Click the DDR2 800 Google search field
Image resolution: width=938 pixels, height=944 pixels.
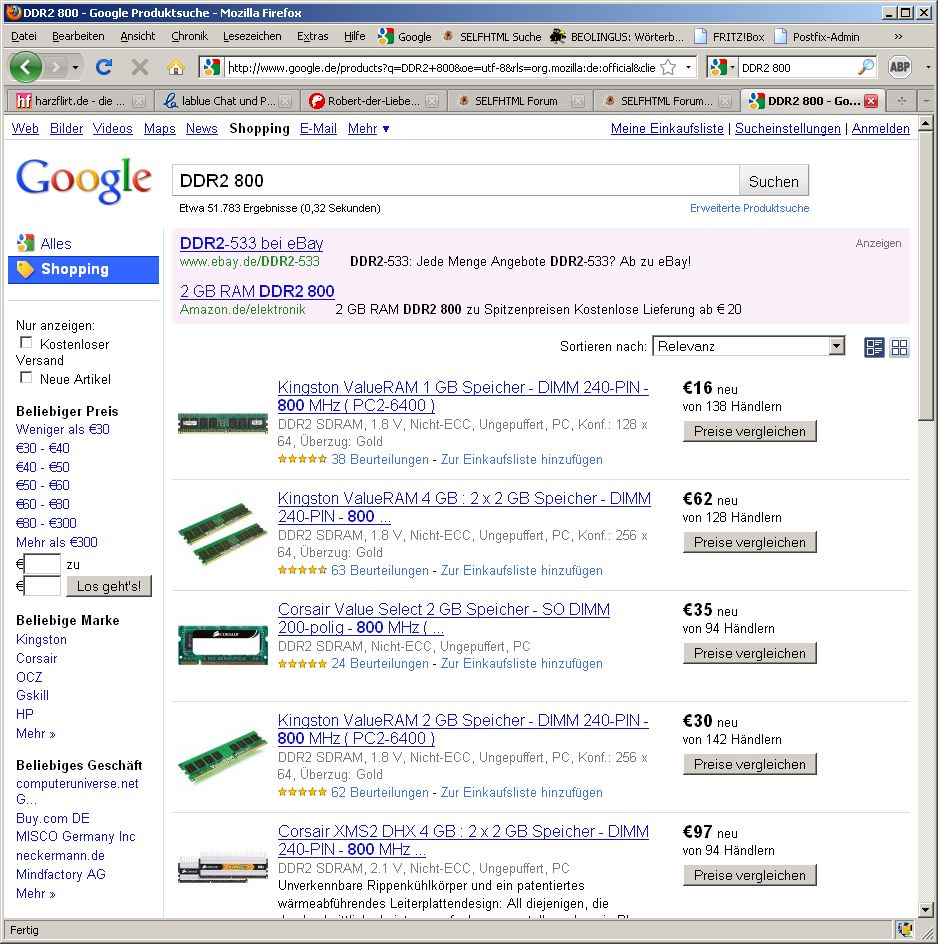455,181
